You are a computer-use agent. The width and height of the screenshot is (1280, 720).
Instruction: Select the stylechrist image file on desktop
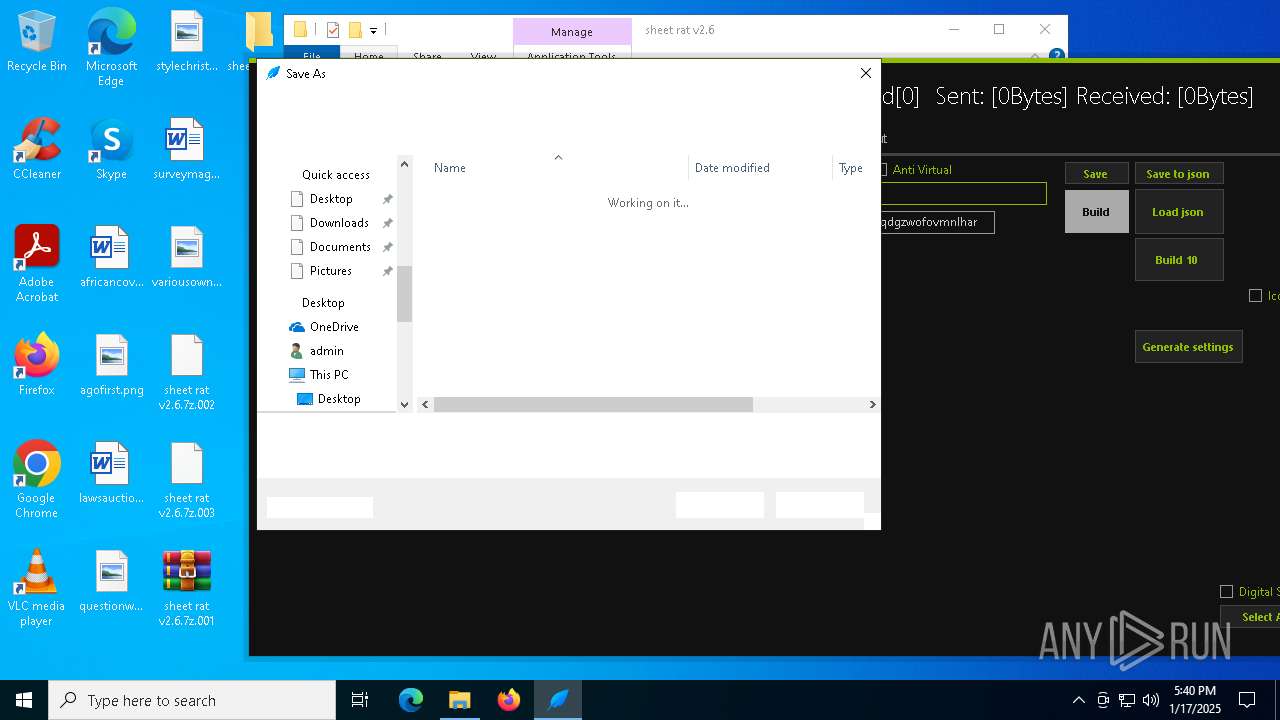pyautogui.click(x=187, y=42)
